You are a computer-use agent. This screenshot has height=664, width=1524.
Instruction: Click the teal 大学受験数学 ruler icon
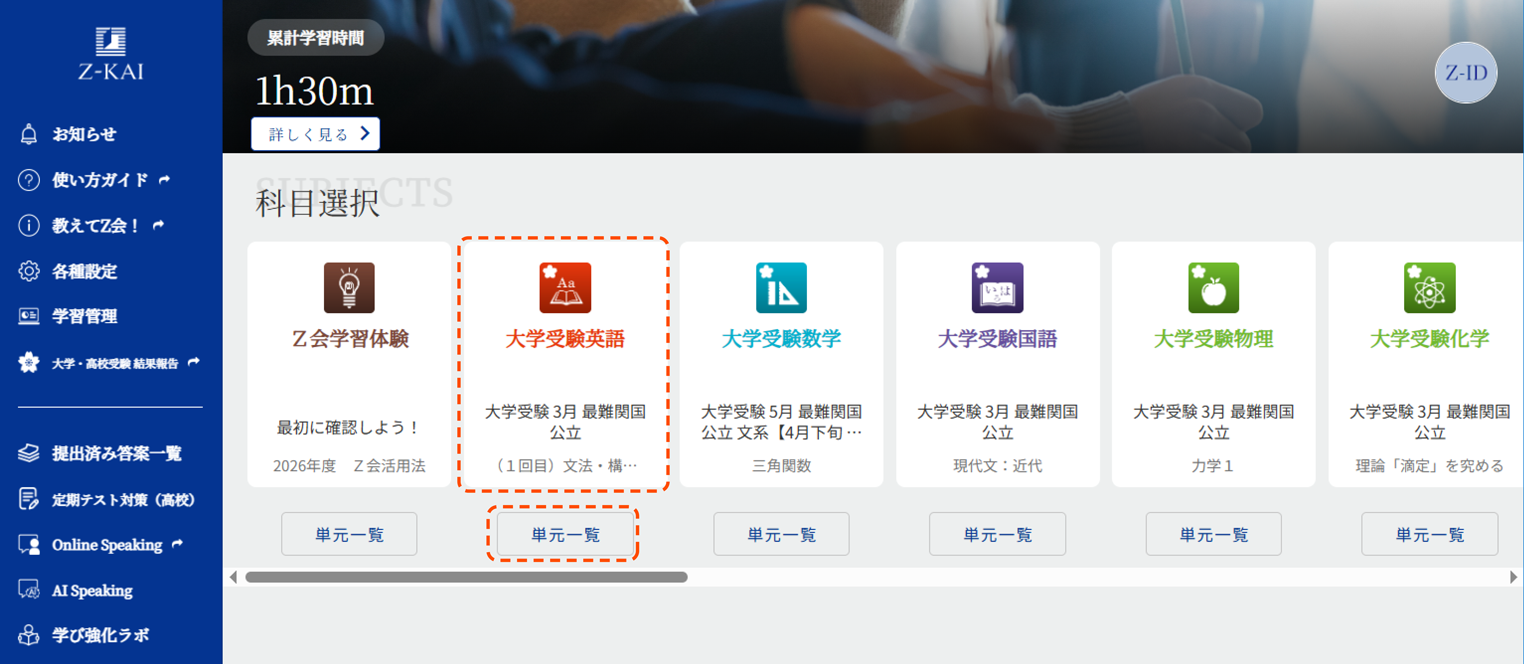[x=781, y=288]
